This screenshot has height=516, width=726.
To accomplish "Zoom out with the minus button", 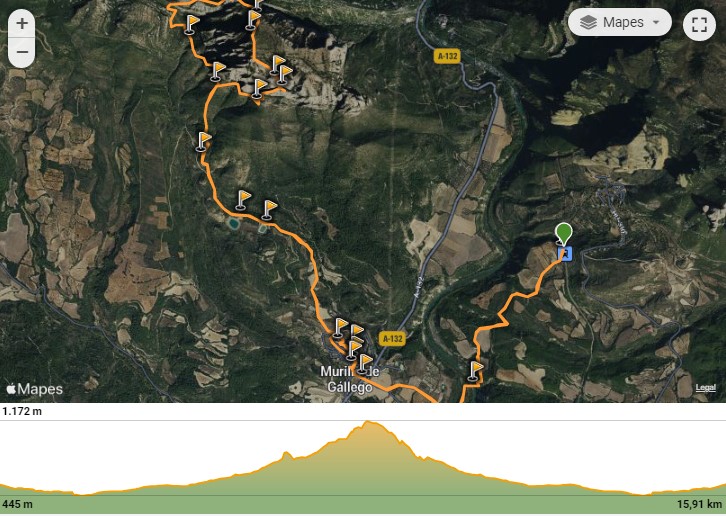I will click(x=22, y=52).
